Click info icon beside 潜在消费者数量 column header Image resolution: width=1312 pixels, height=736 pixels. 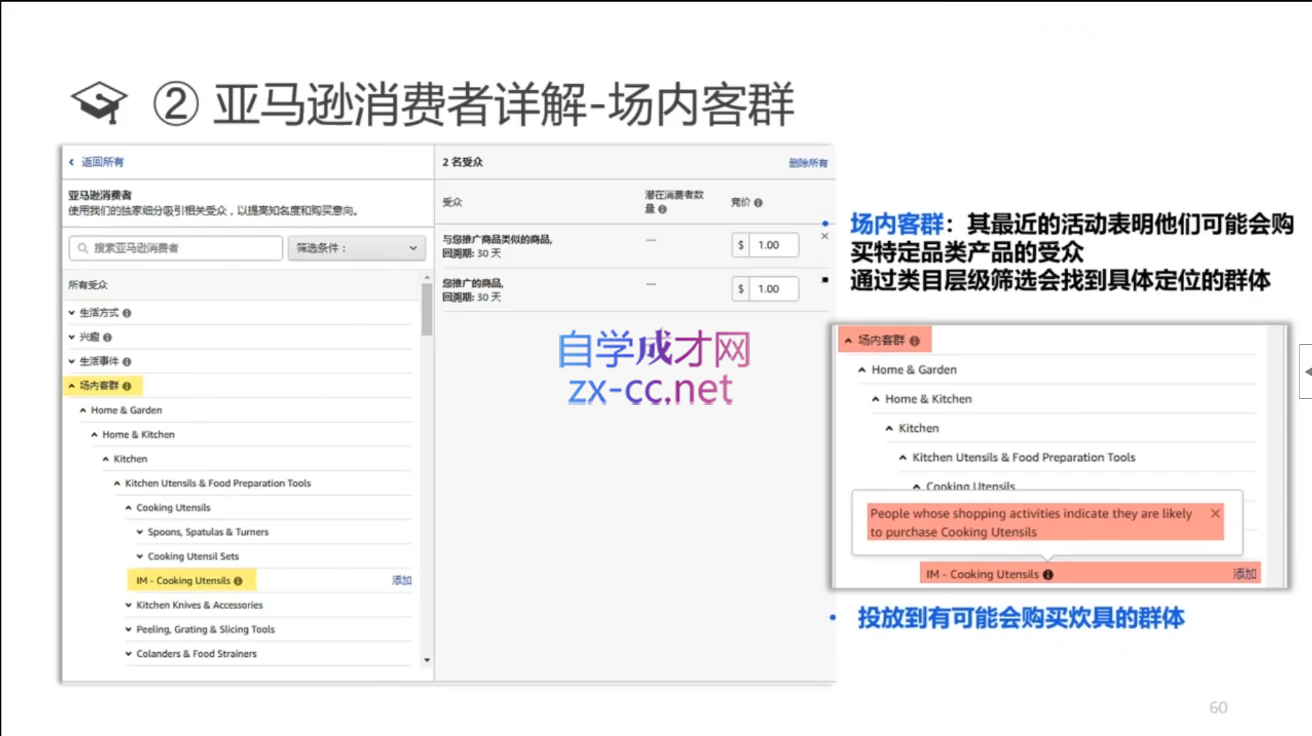663,209
